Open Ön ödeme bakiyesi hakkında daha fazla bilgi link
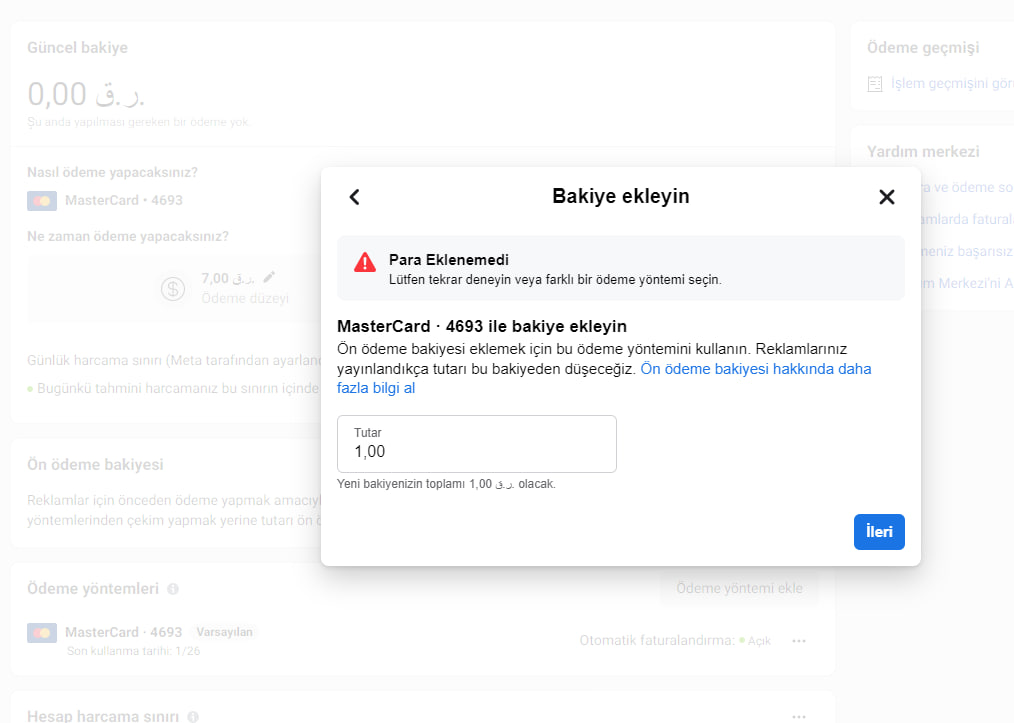This screenshot has width=1014, height=723. click(x=604, y=378)
